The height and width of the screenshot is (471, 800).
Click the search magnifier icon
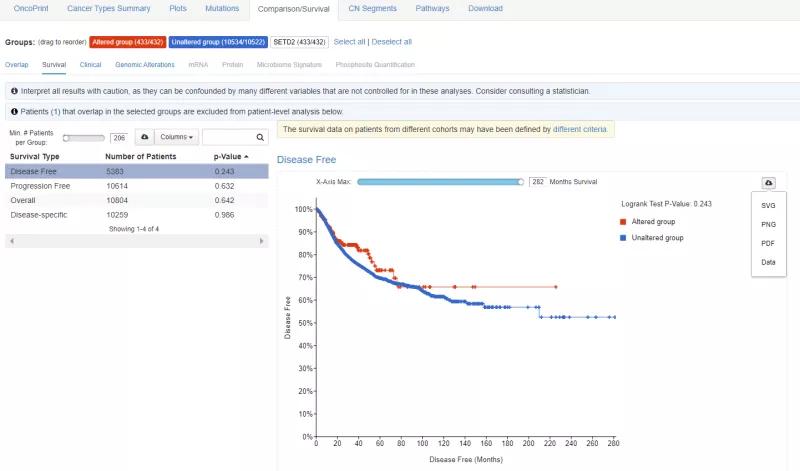(260, 137)
